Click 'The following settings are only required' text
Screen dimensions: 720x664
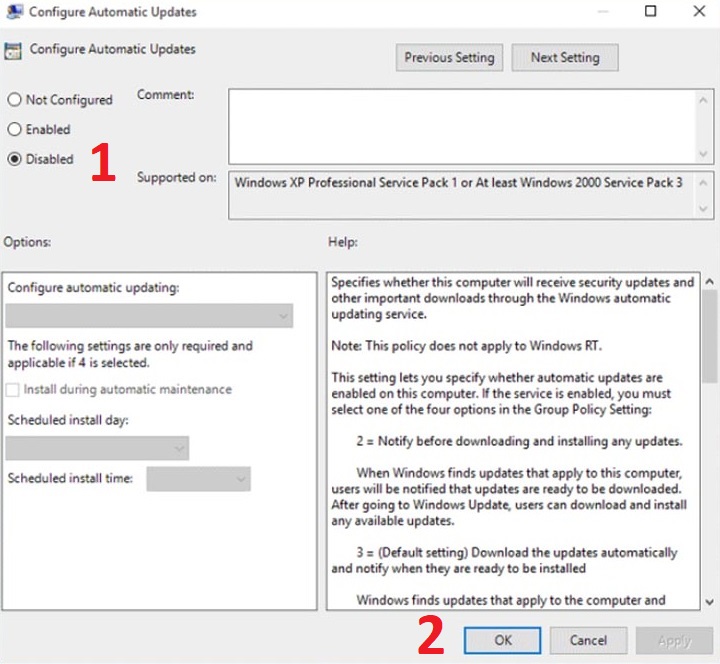pos(130,354)
